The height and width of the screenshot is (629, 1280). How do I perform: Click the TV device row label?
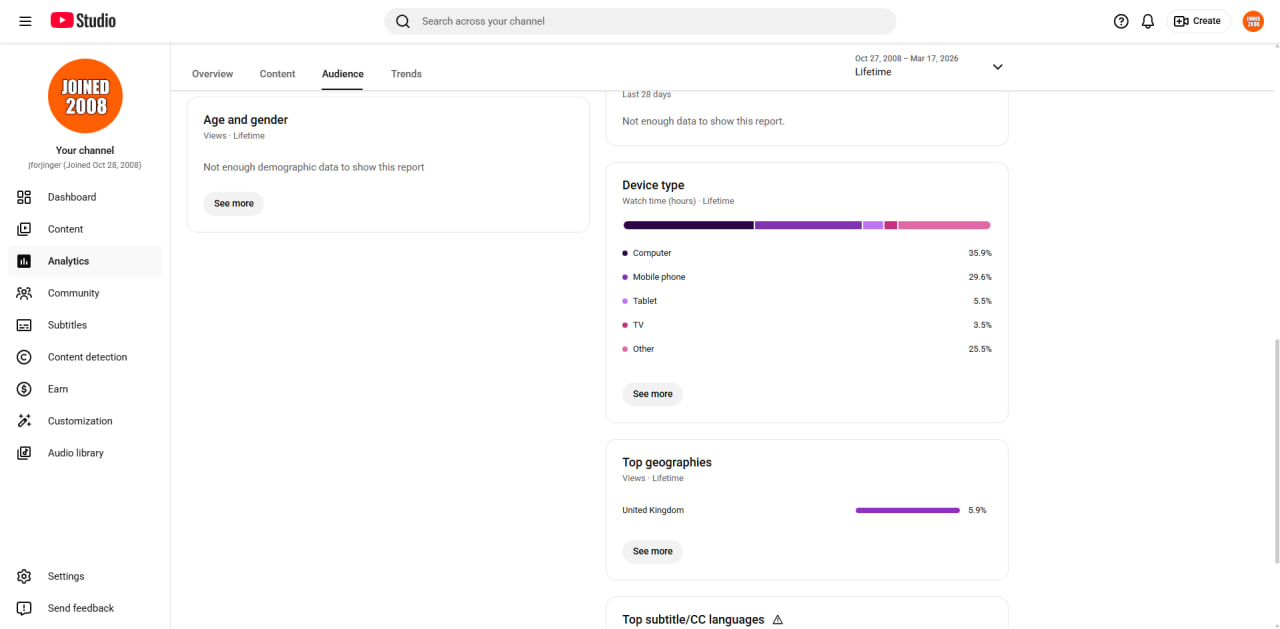point(638,325)
